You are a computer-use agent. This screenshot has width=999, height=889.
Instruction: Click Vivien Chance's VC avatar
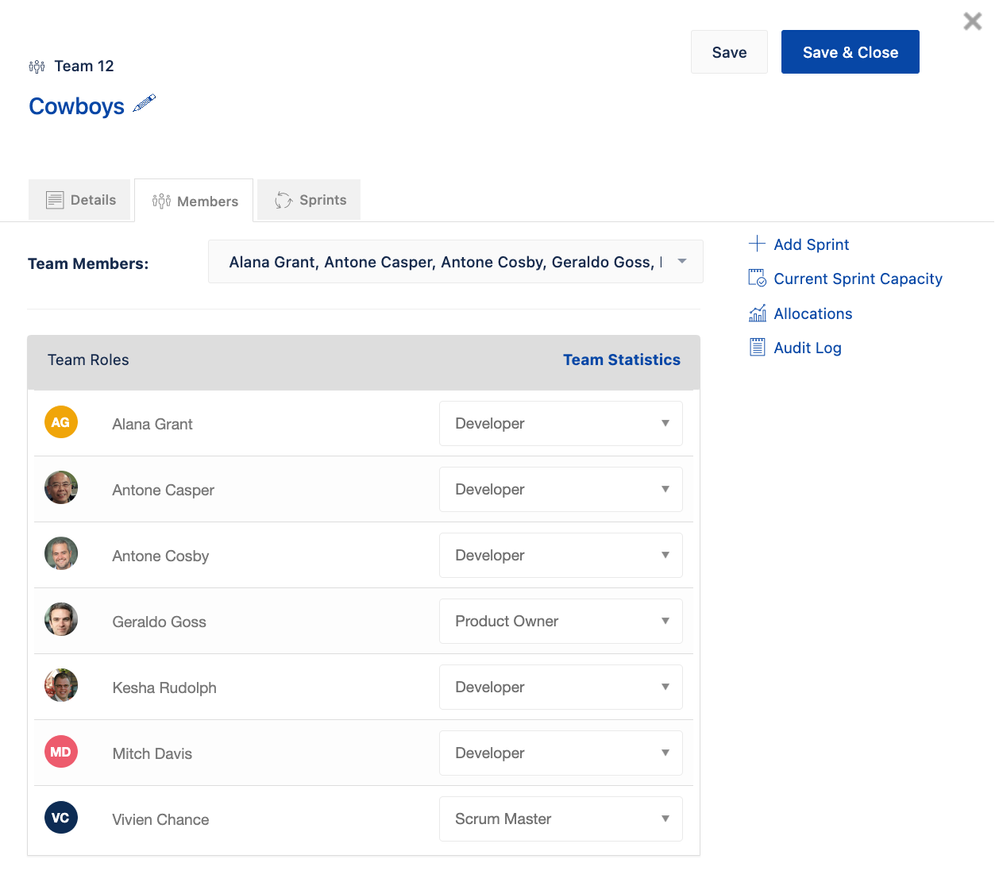coord(61,819)
